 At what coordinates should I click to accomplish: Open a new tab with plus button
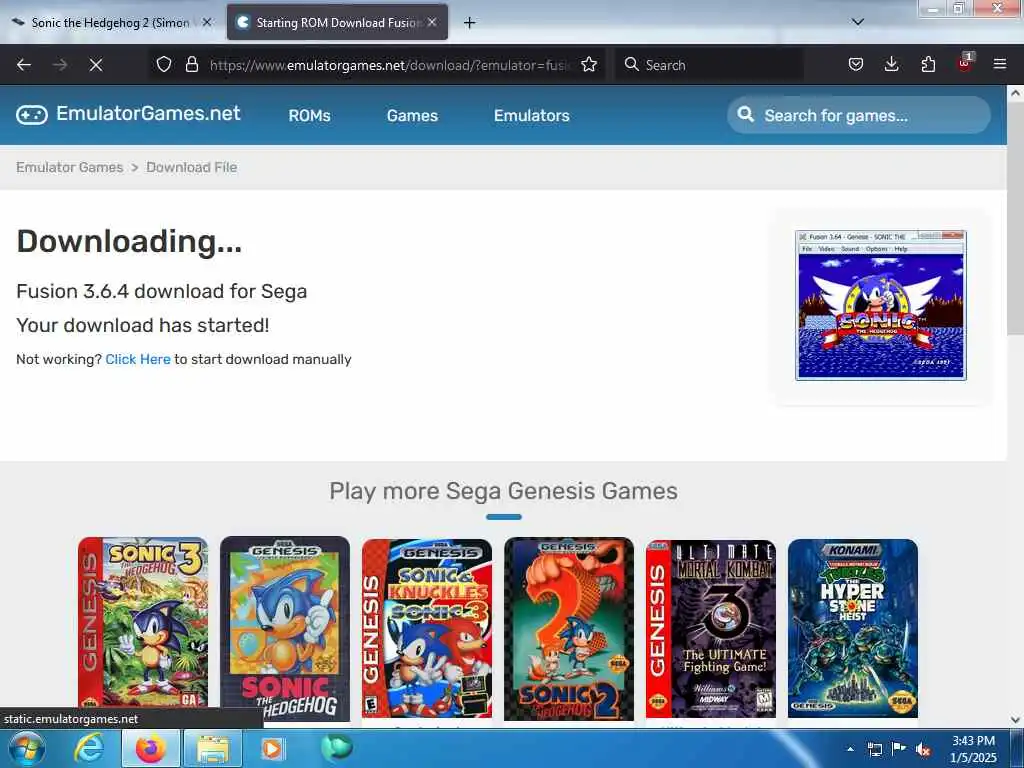(470, 23)
